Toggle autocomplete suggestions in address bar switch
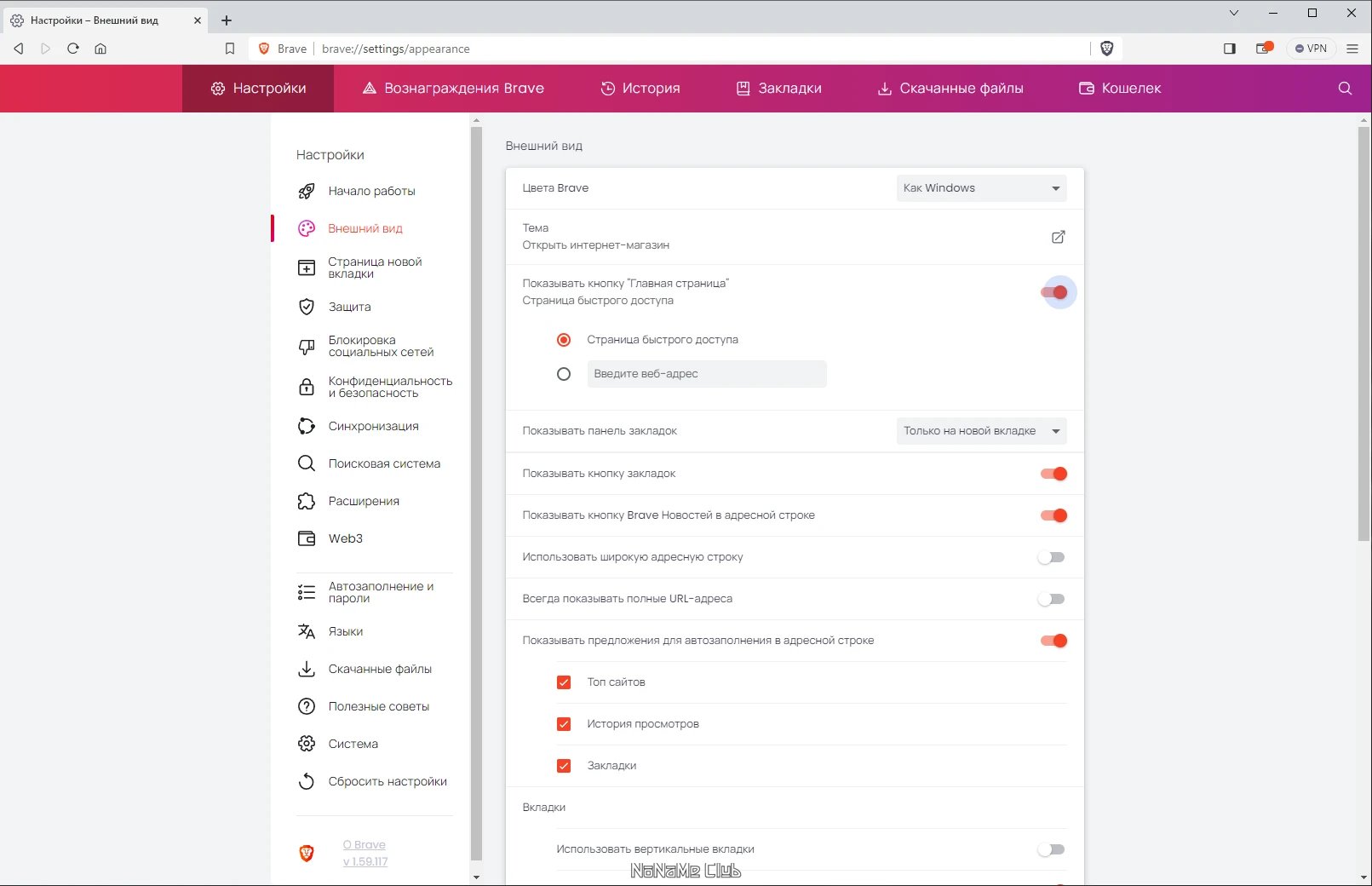The width and height of the screenshot is (1372, 886). tap(1054, 641)
